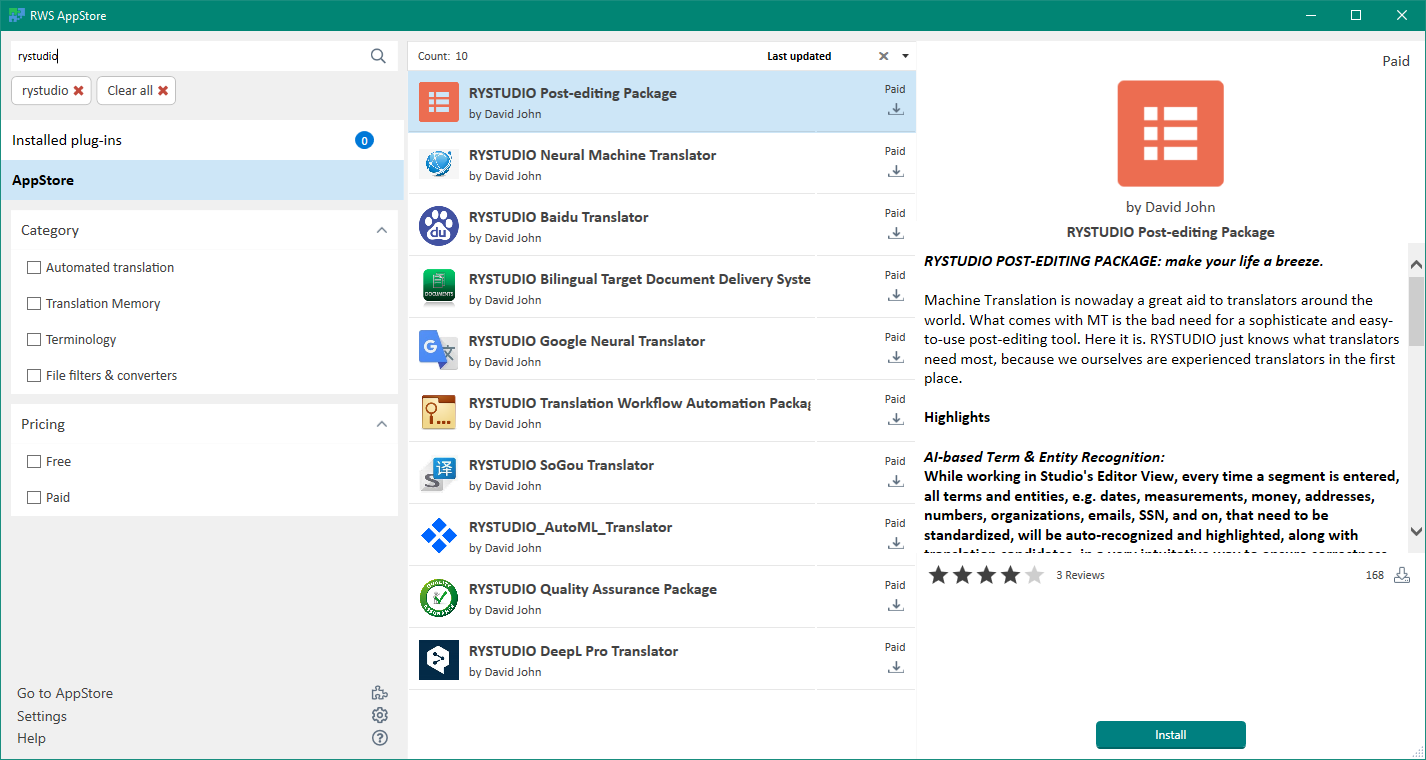The height and width of the screenshot is (760, 1426).
Task: Click the installed plug-ins count badge 0
Action: (364, 140)
